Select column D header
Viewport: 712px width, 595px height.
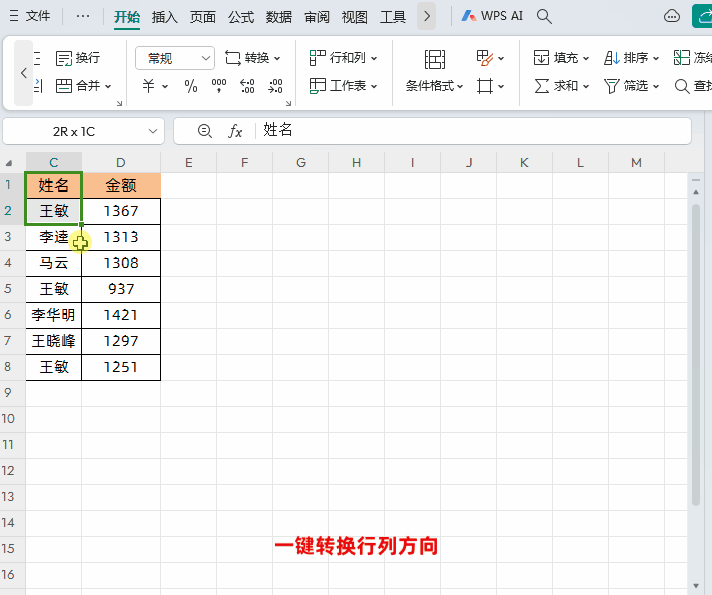click(121, 163)
